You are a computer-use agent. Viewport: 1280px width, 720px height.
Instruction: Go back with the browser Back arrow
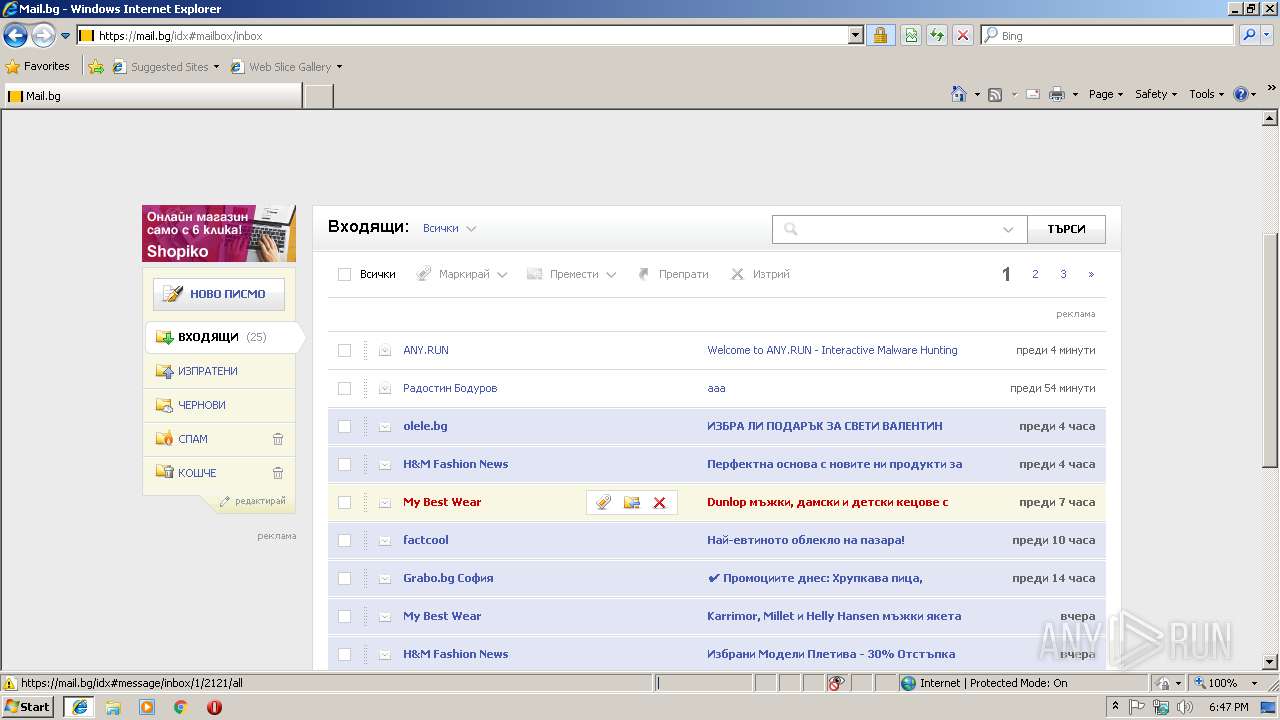[15, 36]
